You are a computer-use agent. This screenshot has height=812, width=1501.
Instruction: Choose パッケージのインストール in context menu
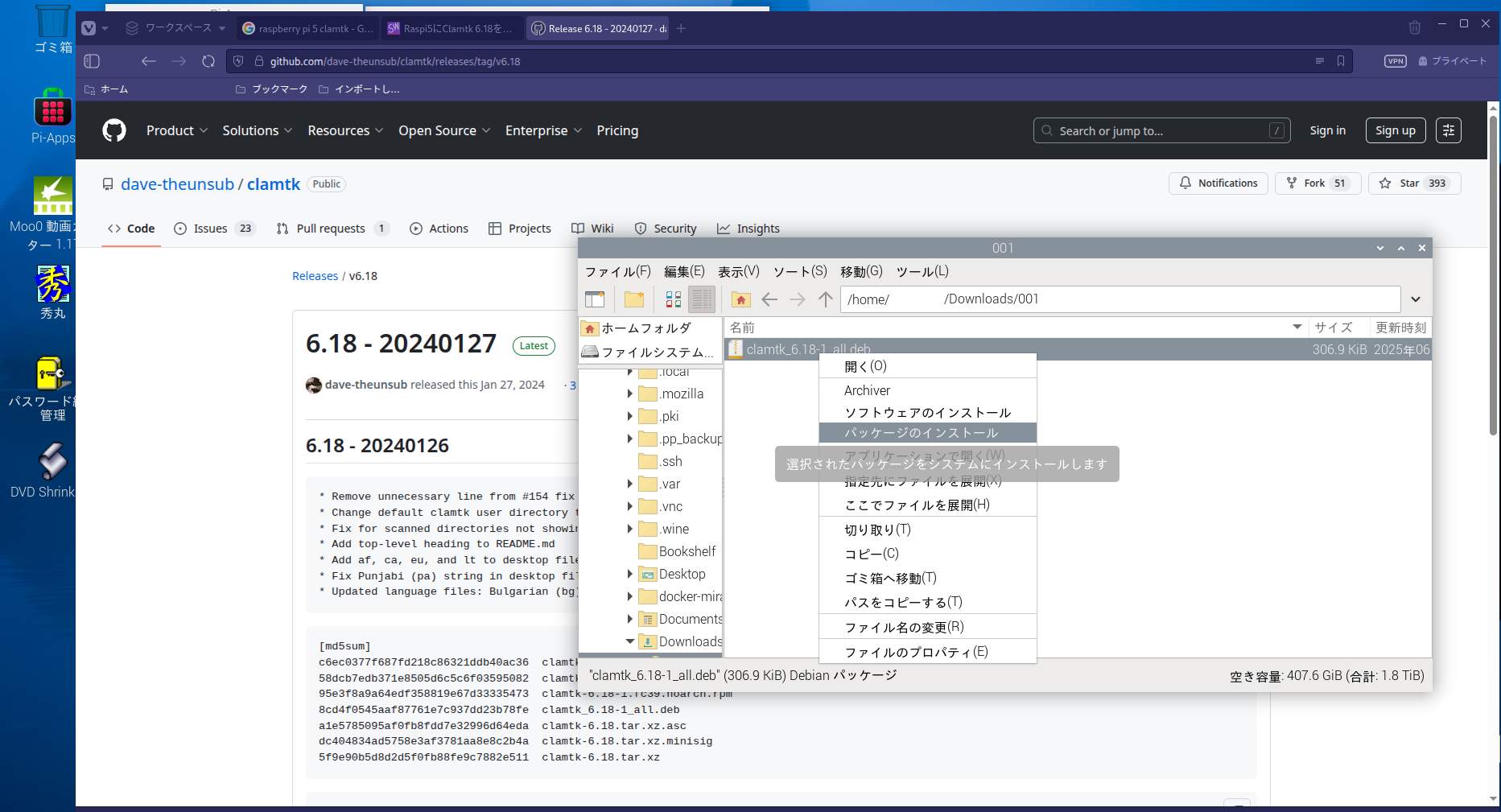tap(927, 433)
